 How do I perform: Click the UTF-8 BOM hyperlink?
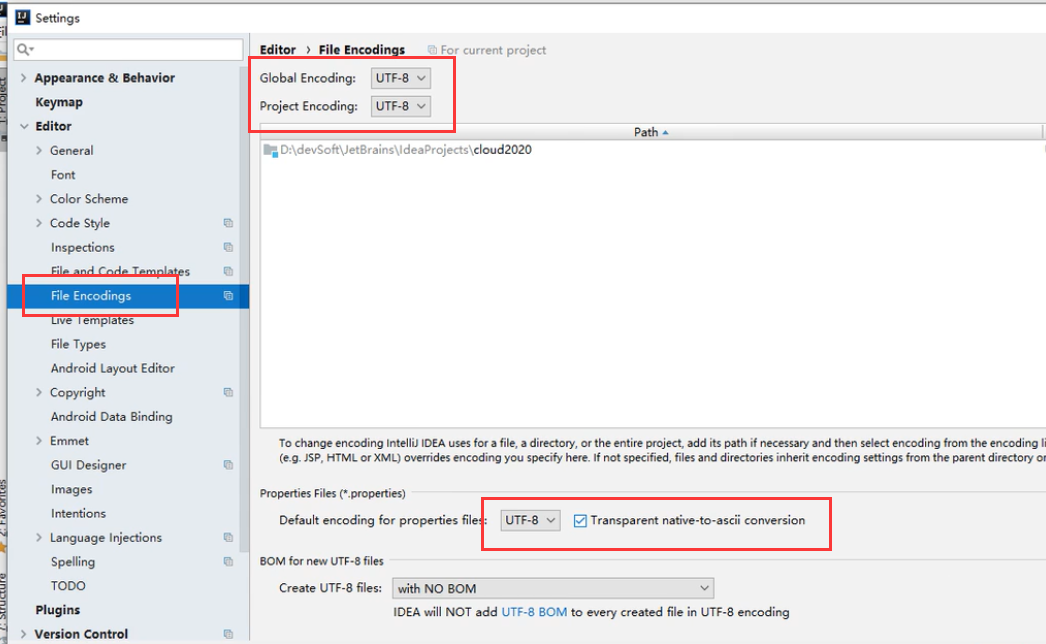534,612
